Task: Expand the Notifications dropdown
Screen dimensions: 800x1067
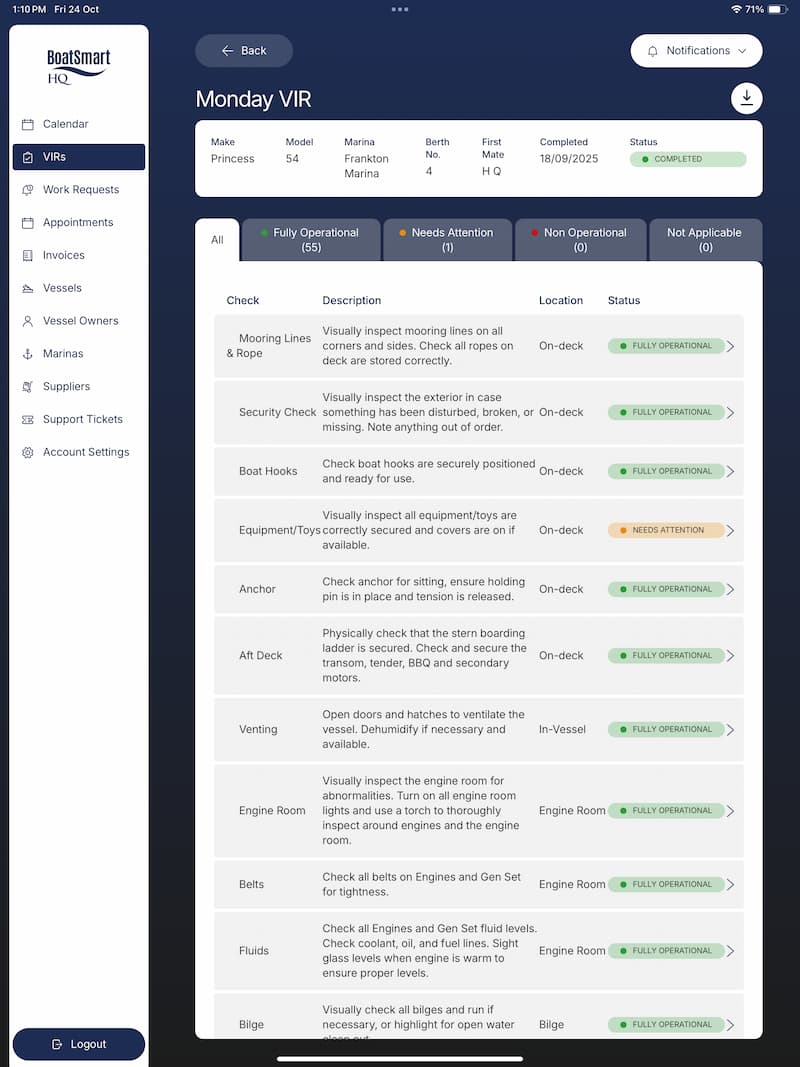Action: click(x=696, y=51)
